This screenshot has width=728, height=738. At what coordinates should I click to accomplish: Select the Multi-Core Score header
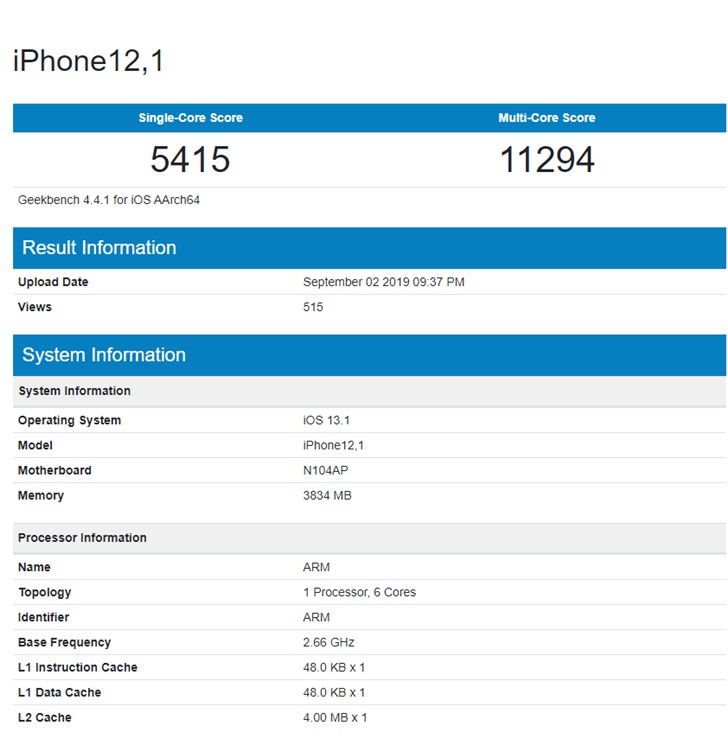547,118
